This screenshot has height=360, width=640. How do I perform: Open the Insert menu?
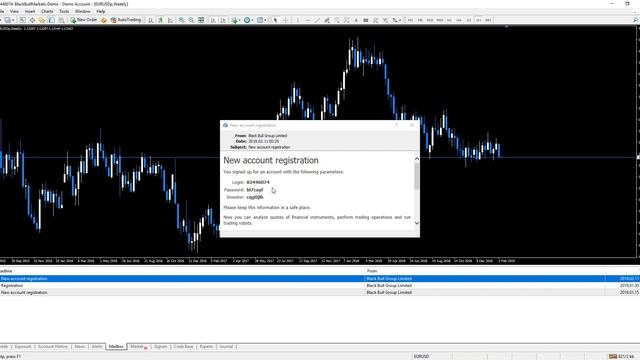(x=30, y=11)
